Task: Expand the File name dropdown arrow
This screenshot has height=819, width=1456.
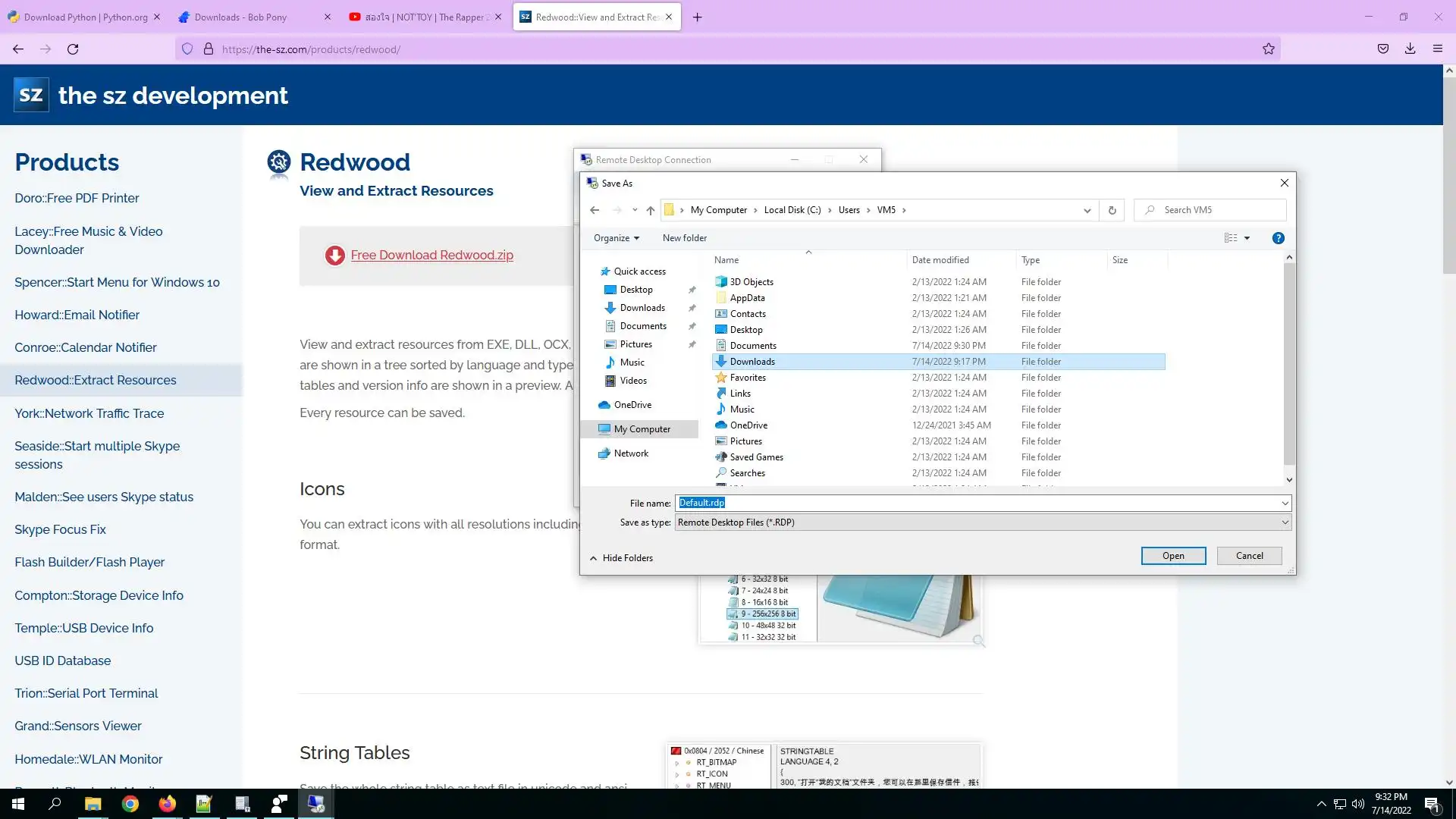Action: 1285,503
